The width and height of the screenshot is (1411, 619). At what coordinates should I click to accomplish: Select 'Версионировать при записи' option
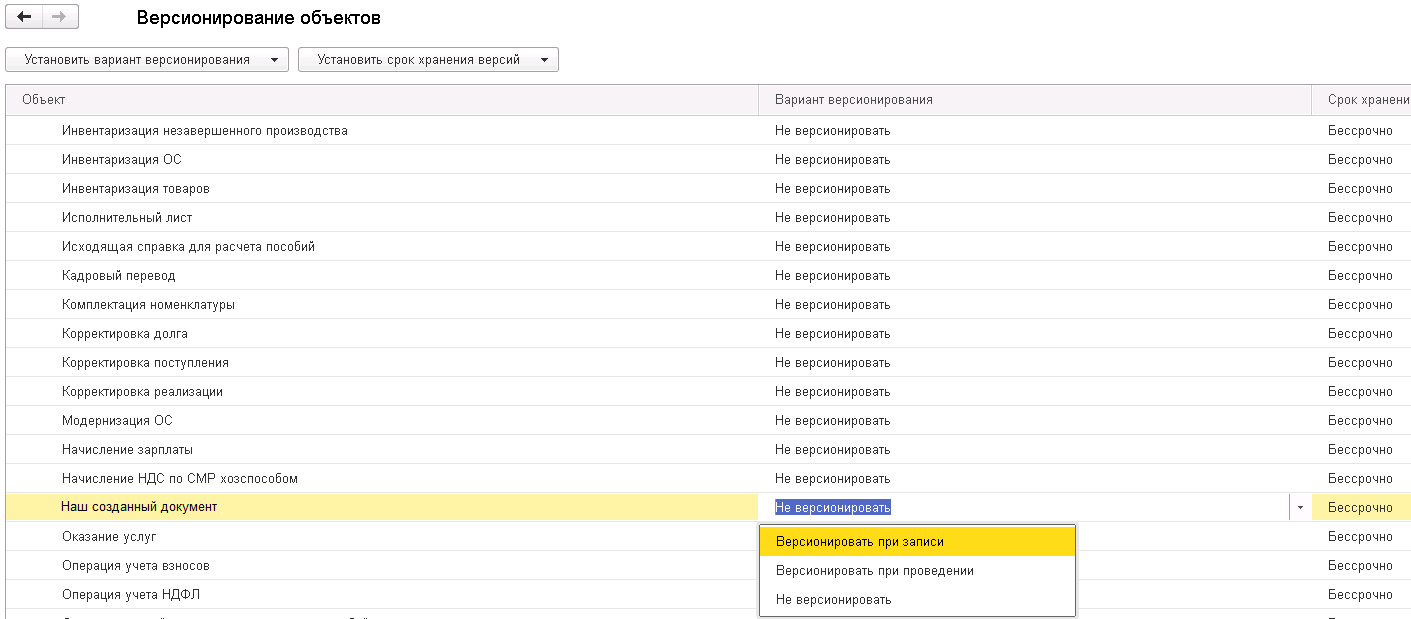click(x=860, y=542)
